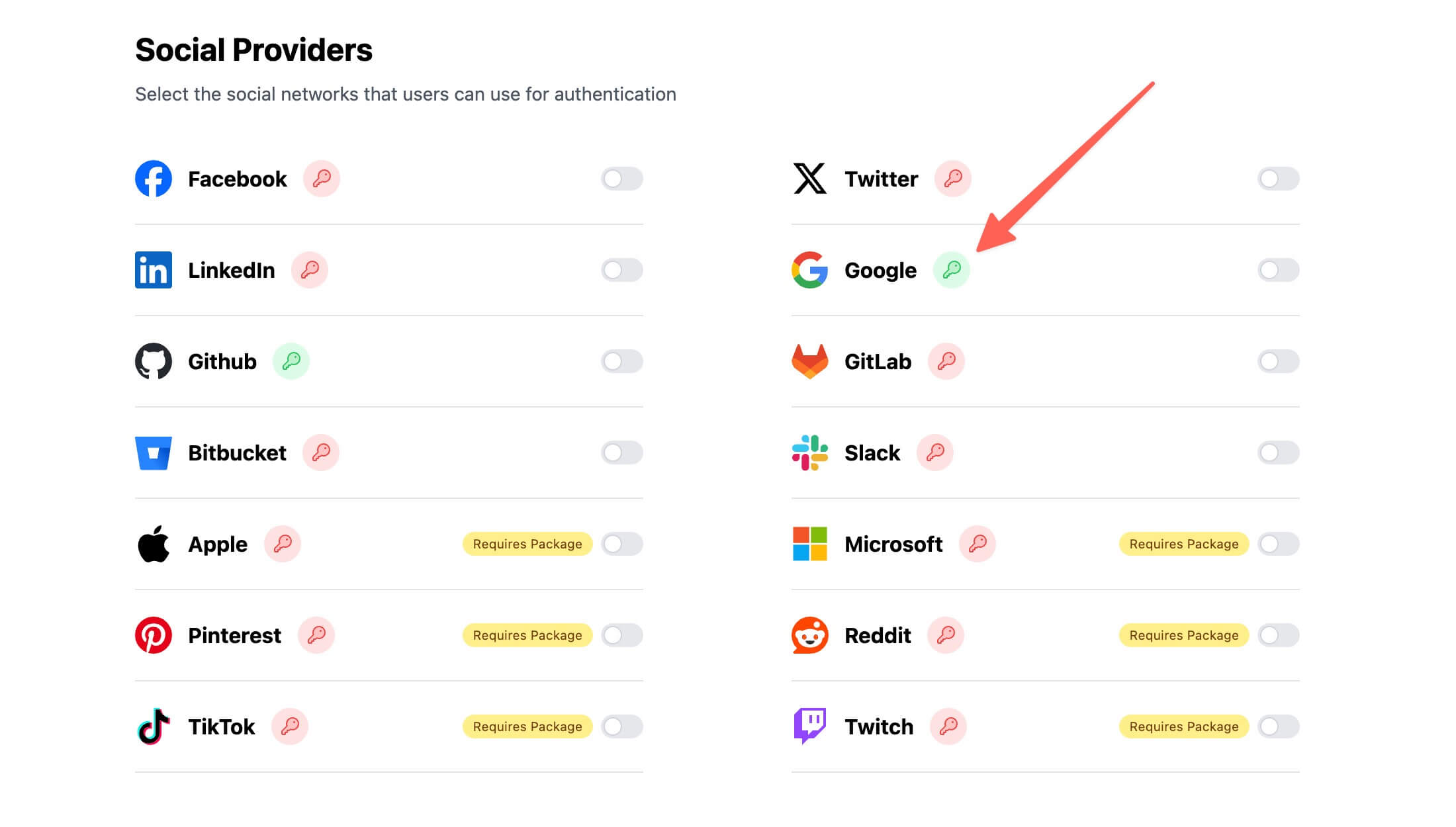Viewport: 1456px width, 827px height.
Task: Open the Bitbucket key icon
Action: pyautogui.click(x=321, y=453)
